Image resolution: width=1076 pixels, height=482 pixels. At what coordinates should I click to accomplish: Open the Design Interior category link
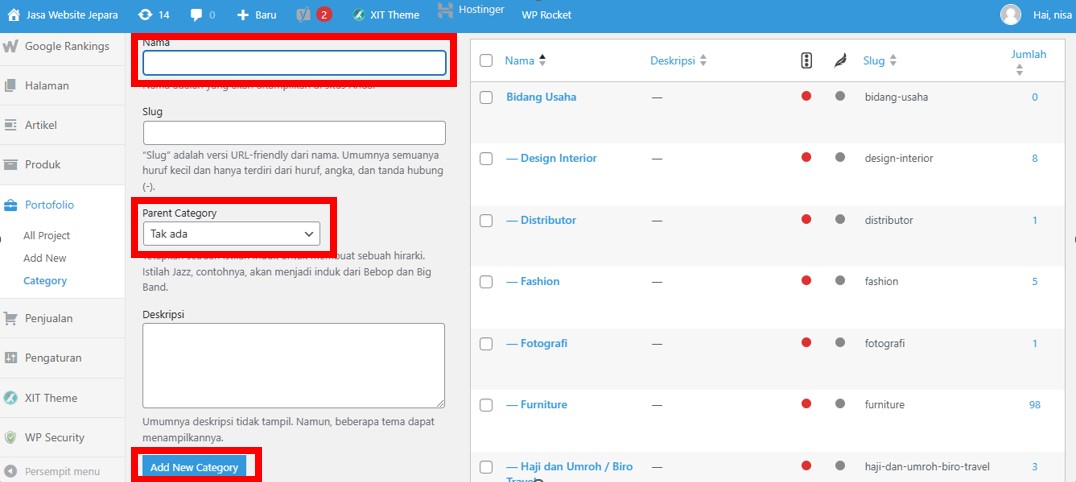point(552,158)
